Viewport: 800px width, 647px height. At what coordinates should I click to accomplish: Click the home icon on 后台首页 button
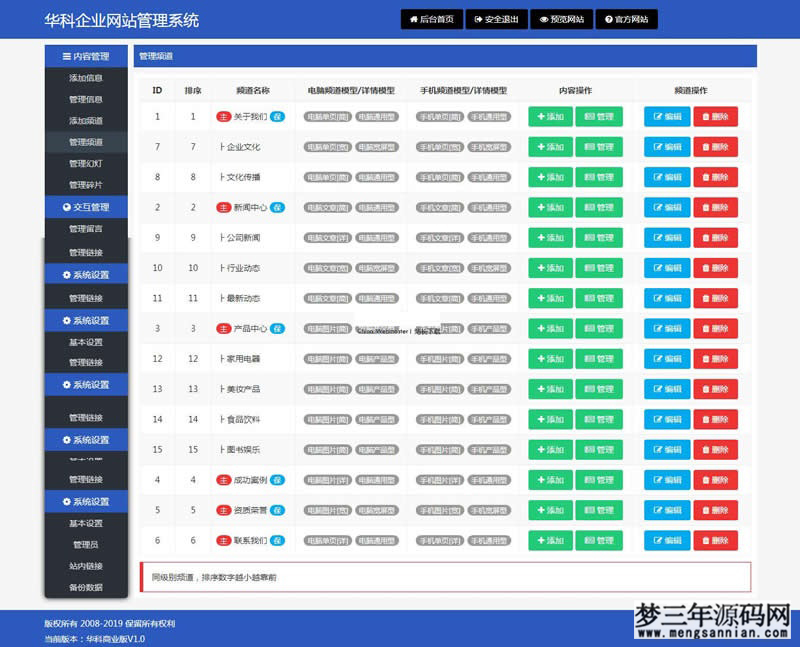click(x=414, y=17)
